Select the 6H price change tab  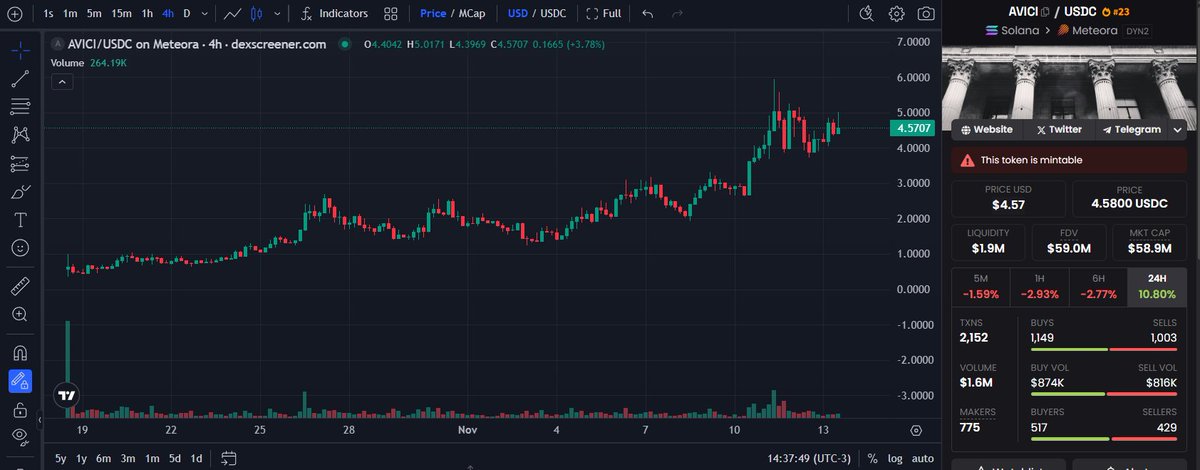coord(1098,287)
